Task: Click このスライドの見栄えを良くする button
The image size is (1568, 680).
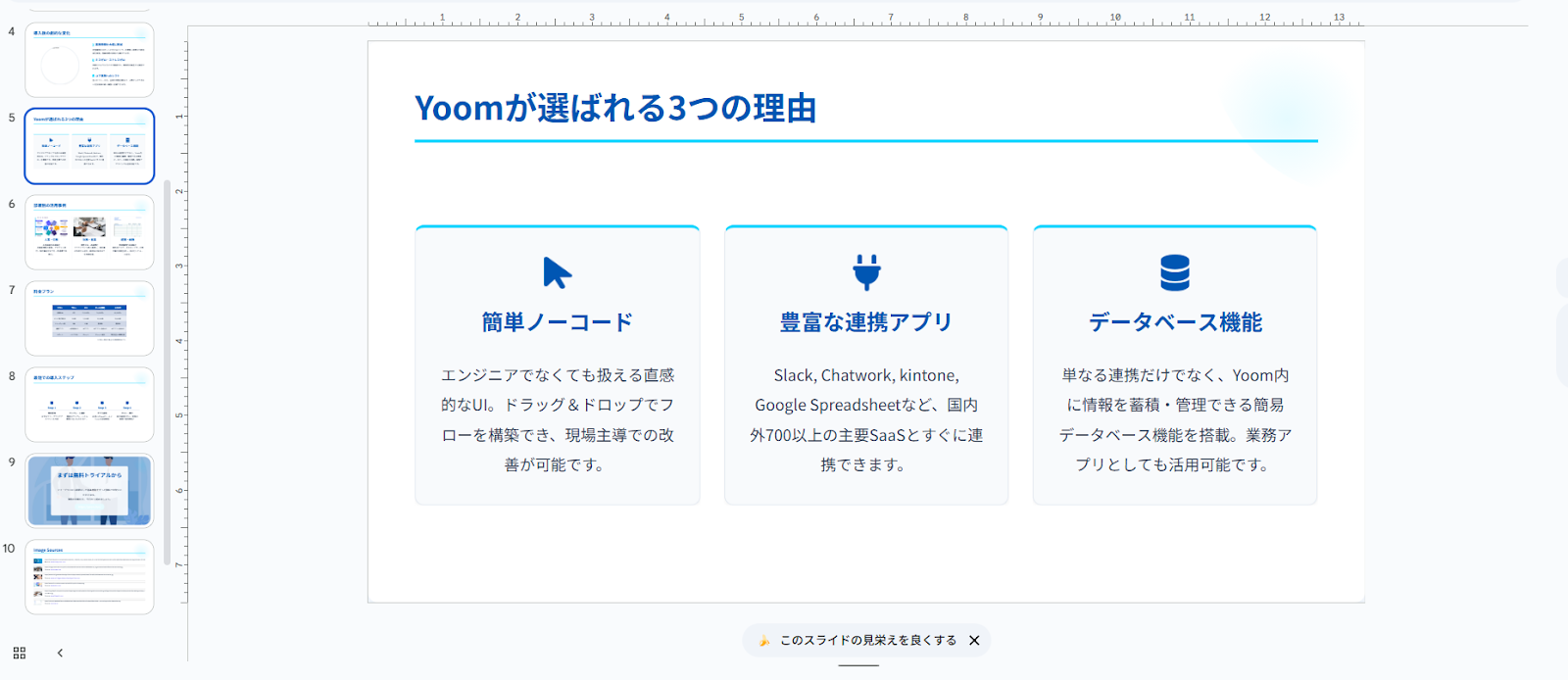Action: [867, 640]
